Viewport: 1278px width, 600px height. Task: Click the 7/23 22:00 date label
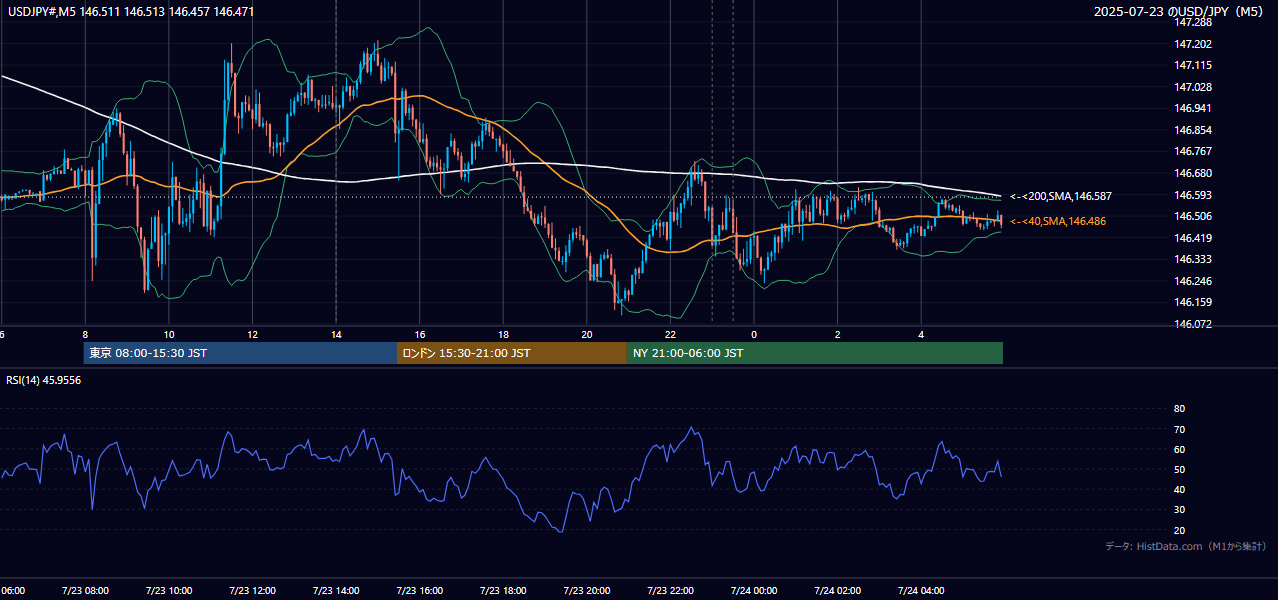click(670, 591)
